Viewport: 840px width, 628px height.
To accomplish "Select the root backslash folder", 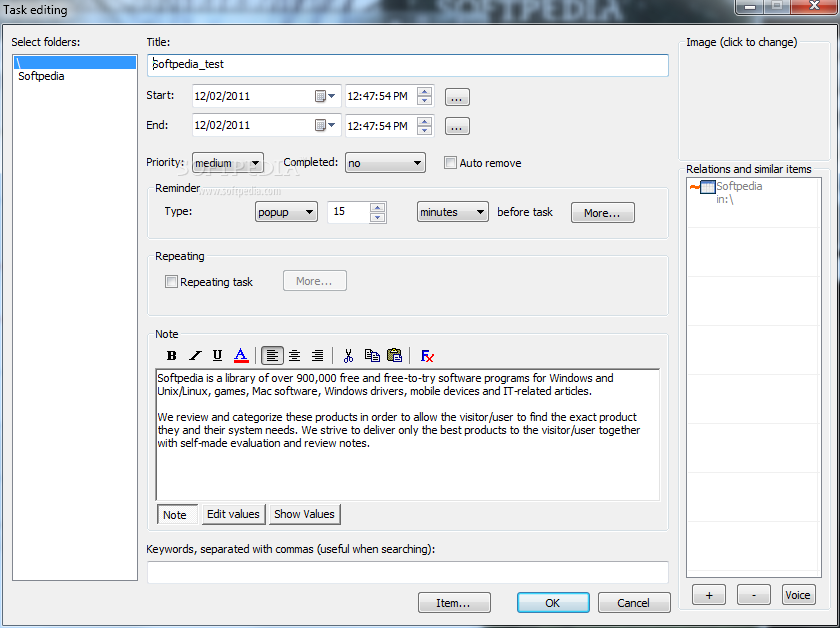I will [x=74, y=63].
